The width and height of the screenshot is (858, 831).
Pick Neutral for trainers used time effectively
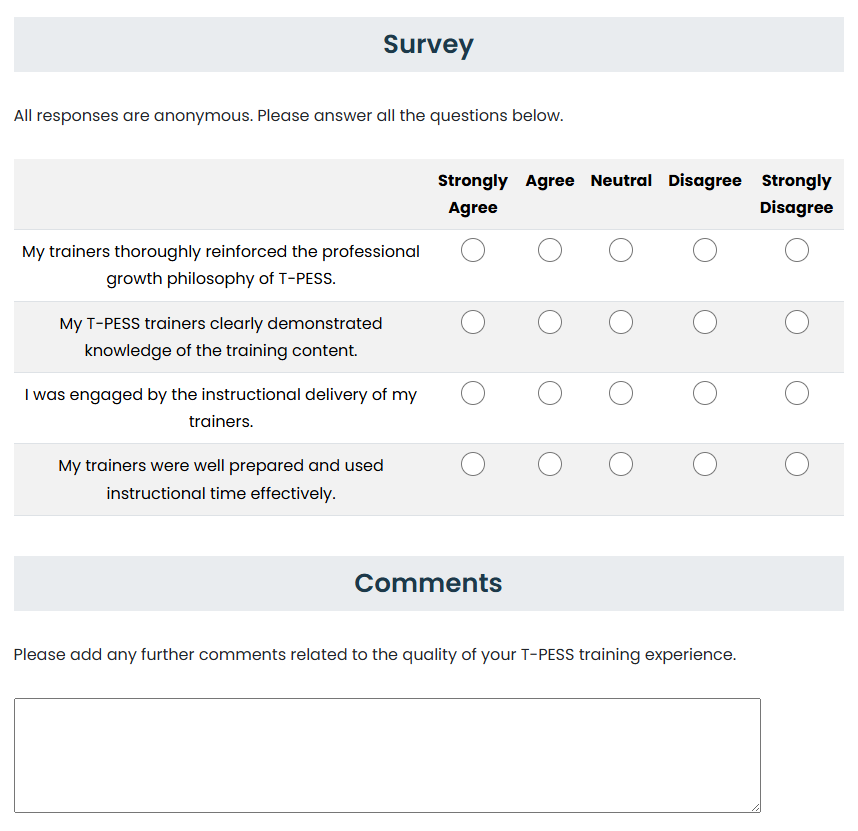tap(621, 464)
